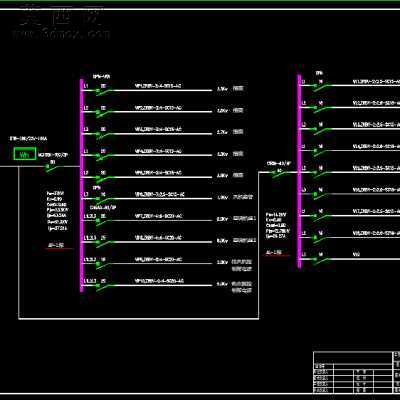Select the horizontal feeder line running along the bottom
Screen dimensions: 400x400
point(138,319)
